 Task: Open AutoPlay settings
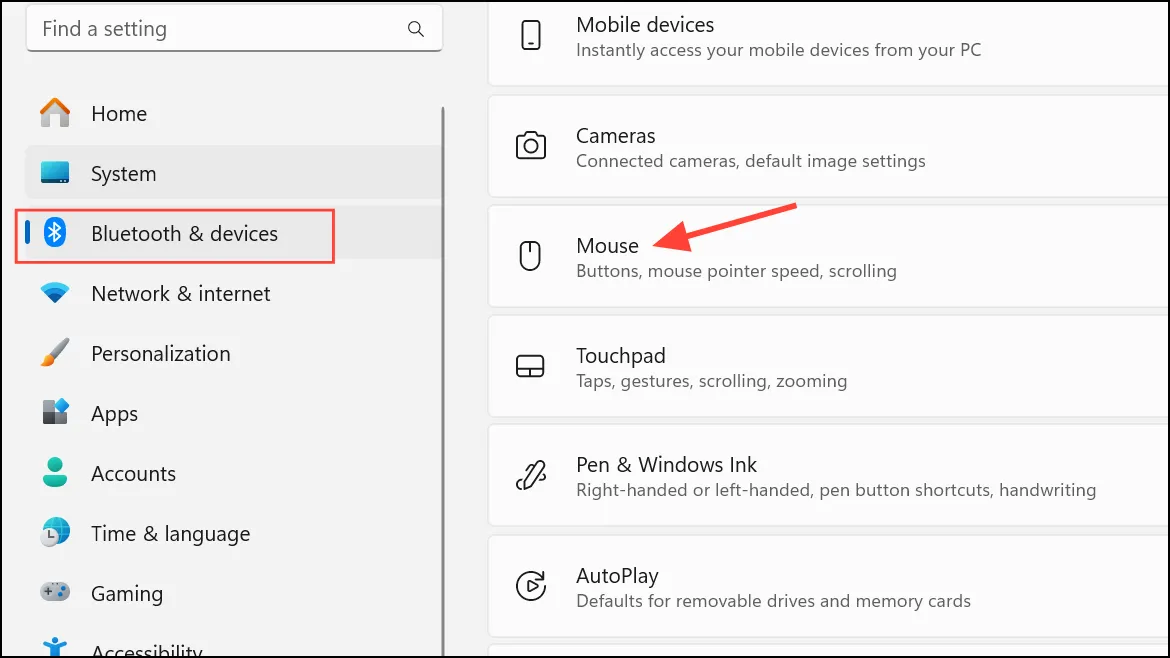pos(829,586)
